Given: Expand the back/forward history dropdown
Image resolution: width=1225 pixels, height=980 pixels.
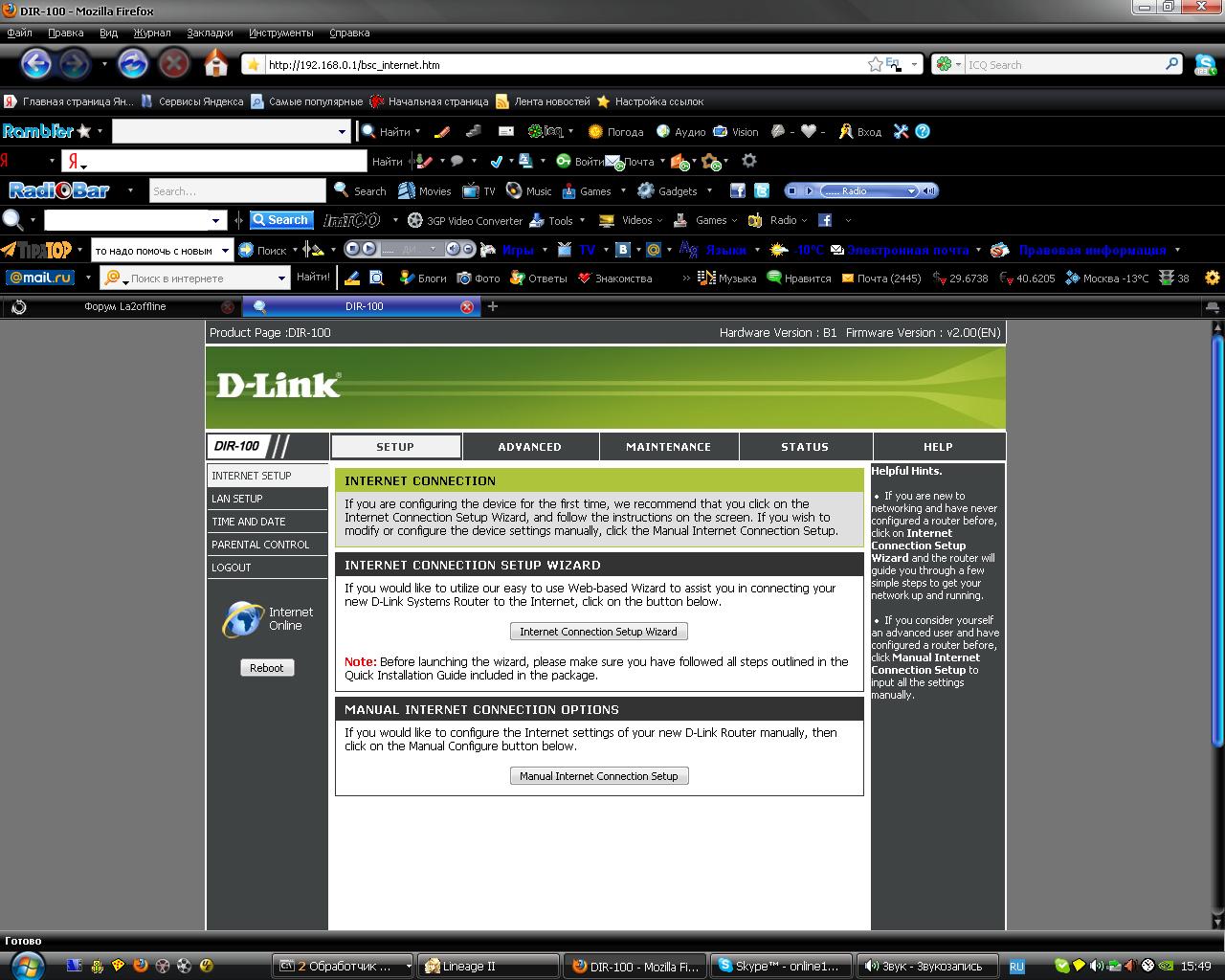Looking at the screenshot, I should (x=104, y=64).
